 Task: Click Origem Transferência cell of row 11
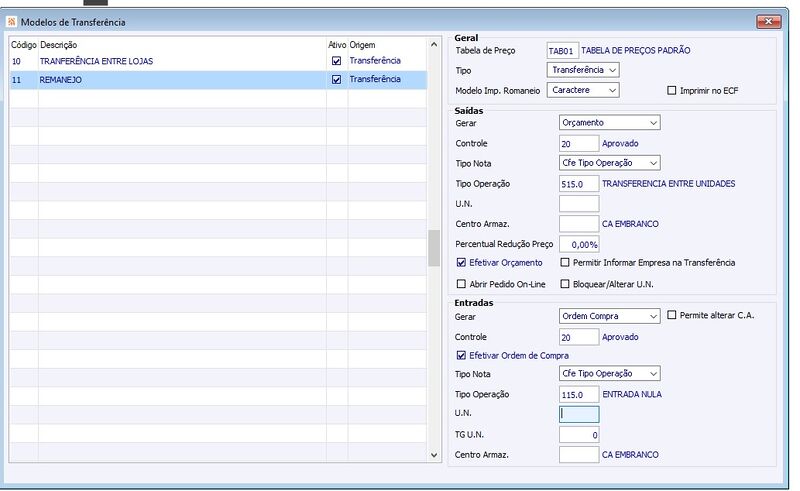[375, 79]
